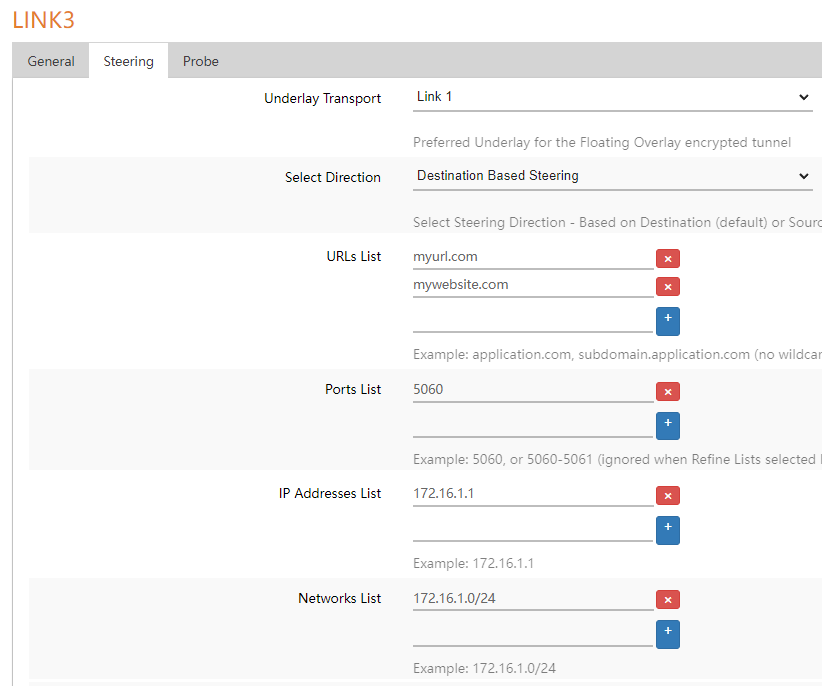
Task: Add a new network to Networks List
Action: 667,634
